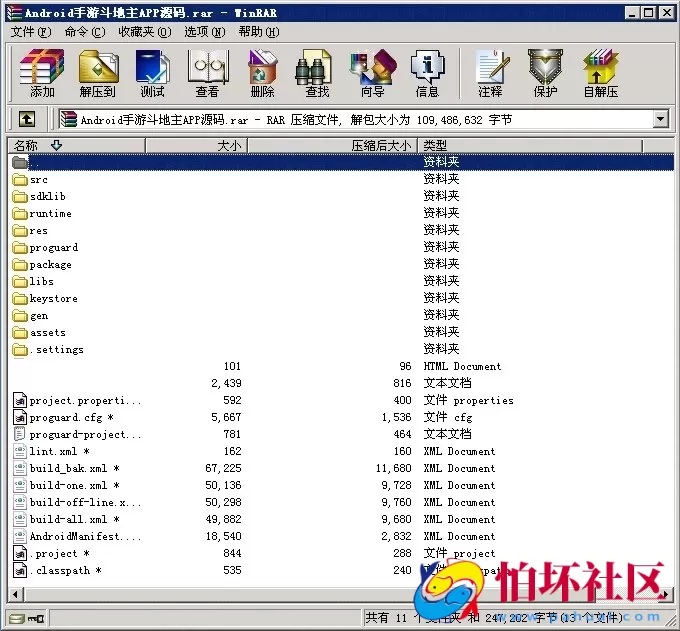Click the archive path address field
This screenshot has width=680, height=631.
356,119
